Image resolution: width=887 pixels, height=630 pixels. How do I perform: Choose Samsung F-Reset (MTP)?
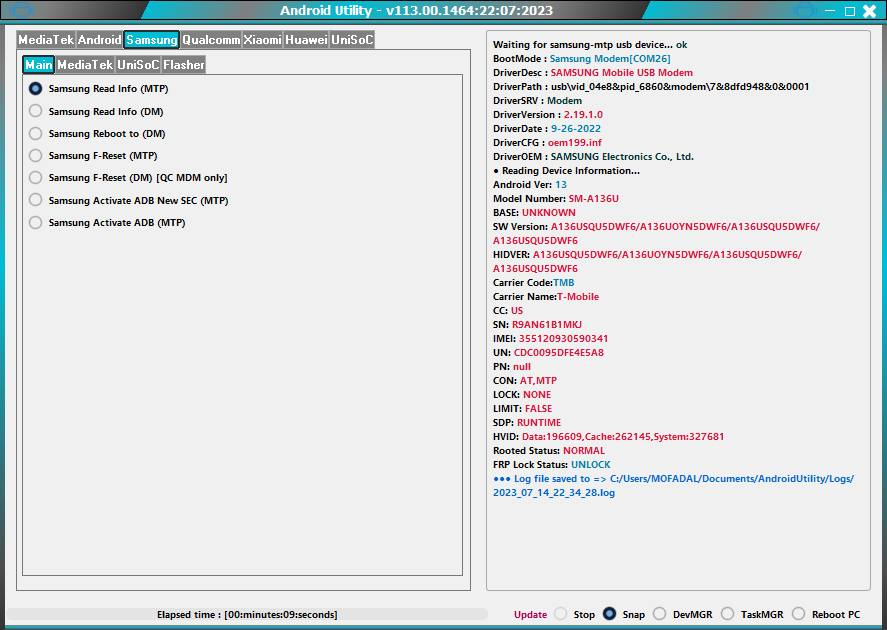[x=36, y=156]
